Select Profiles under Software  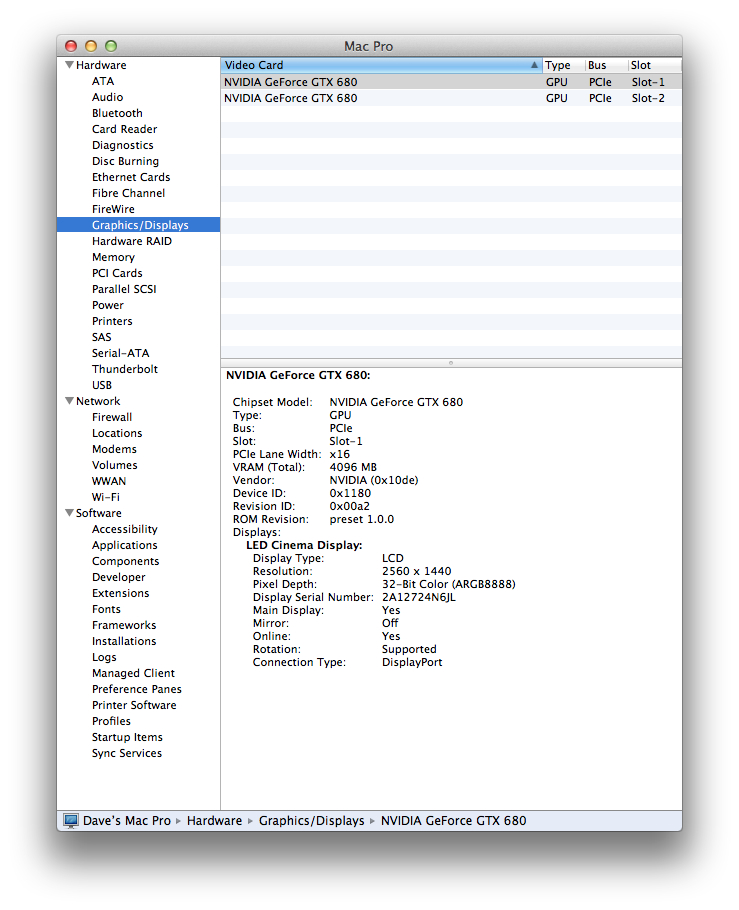(x=111, y=721)
